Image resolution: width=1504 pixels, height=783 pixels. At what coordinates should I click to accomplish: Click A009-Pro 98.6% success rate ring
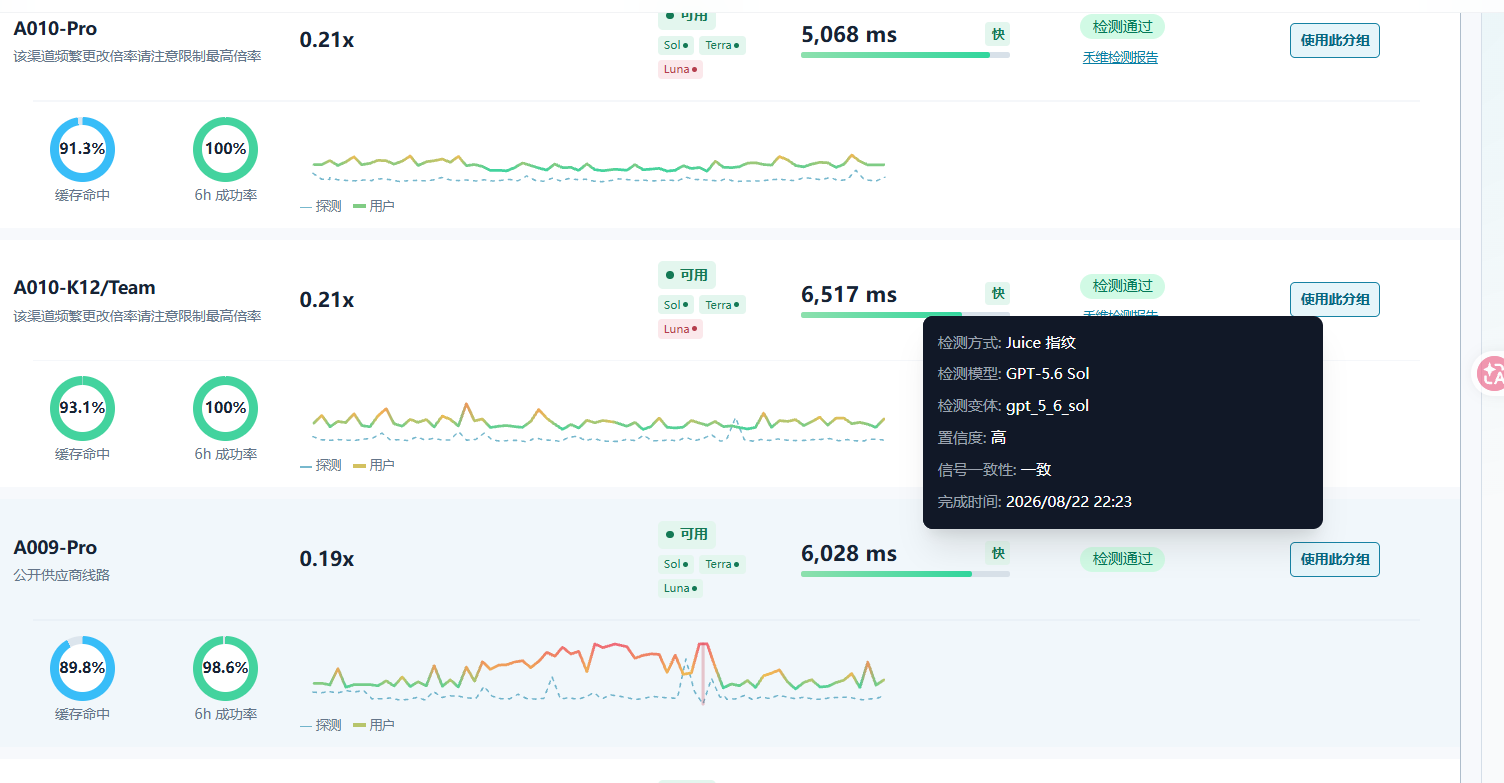click(x=225, y=668)
